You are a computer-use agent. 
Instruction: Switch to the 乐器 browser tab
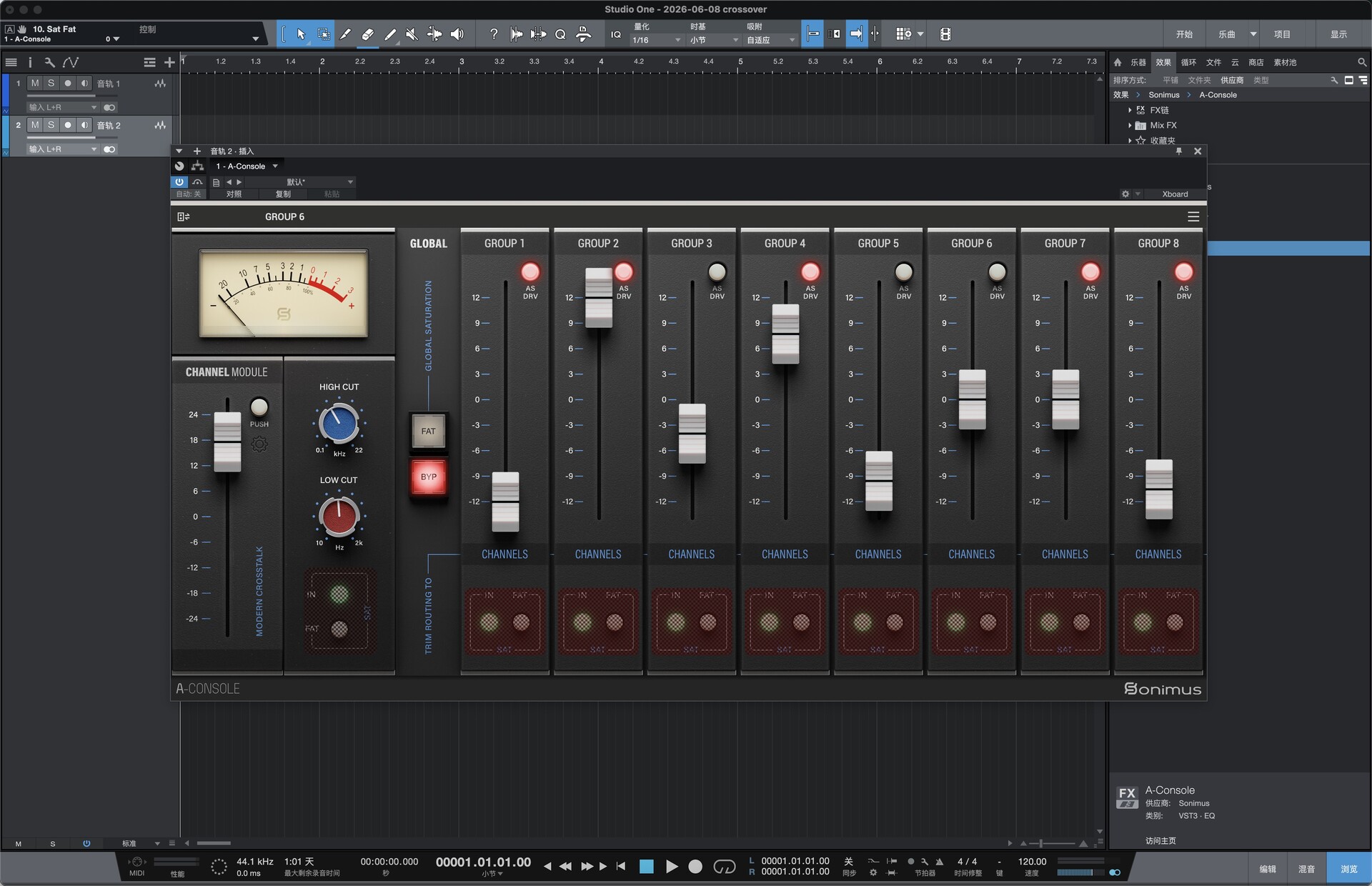1138,62
